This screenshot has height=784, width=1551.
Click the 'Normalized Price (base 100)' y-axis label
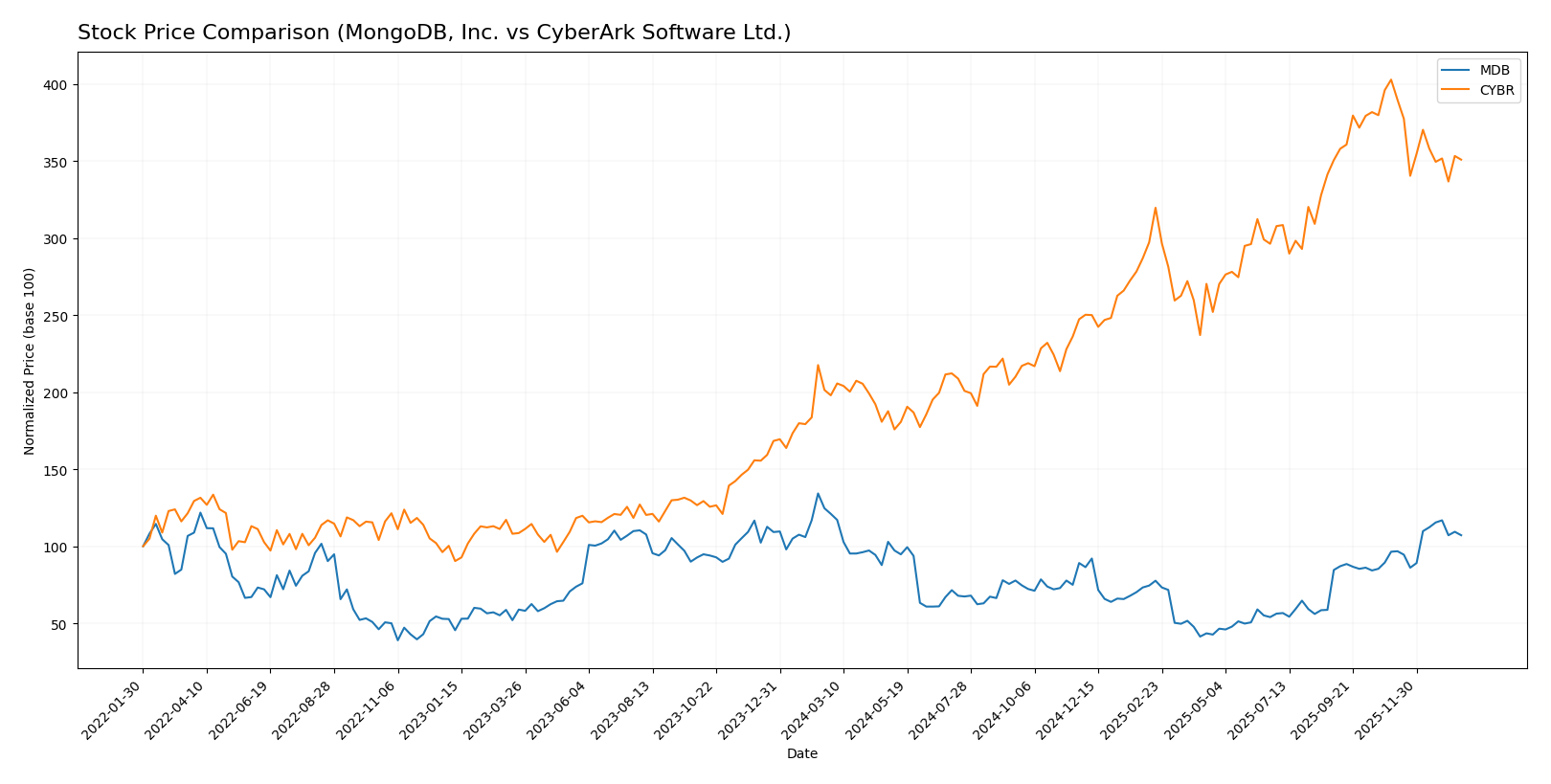point(30,361)
